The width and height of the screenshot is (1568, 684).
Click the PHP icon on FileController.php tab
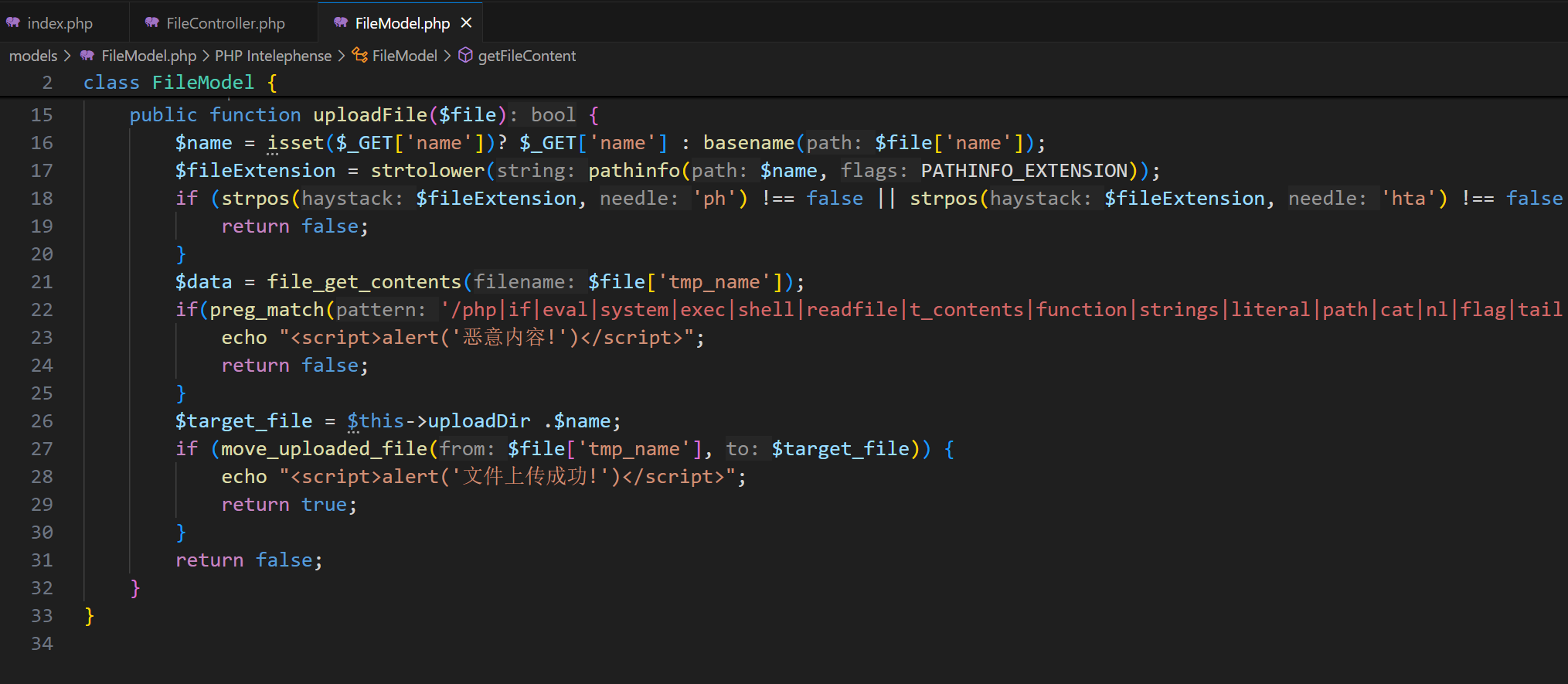[x=152, y=23]
